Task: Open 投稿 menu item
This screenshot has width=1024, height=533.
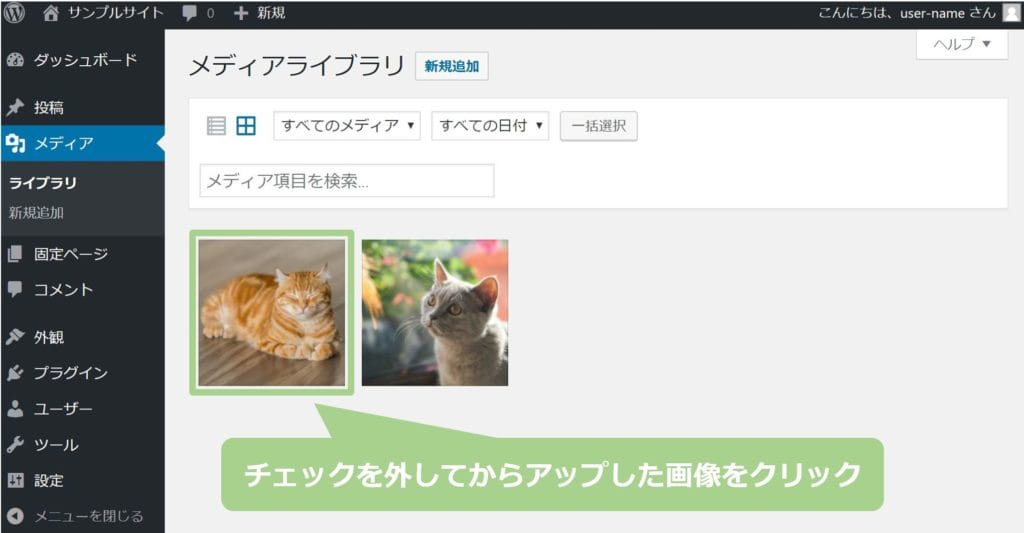Action: [82, 107]
